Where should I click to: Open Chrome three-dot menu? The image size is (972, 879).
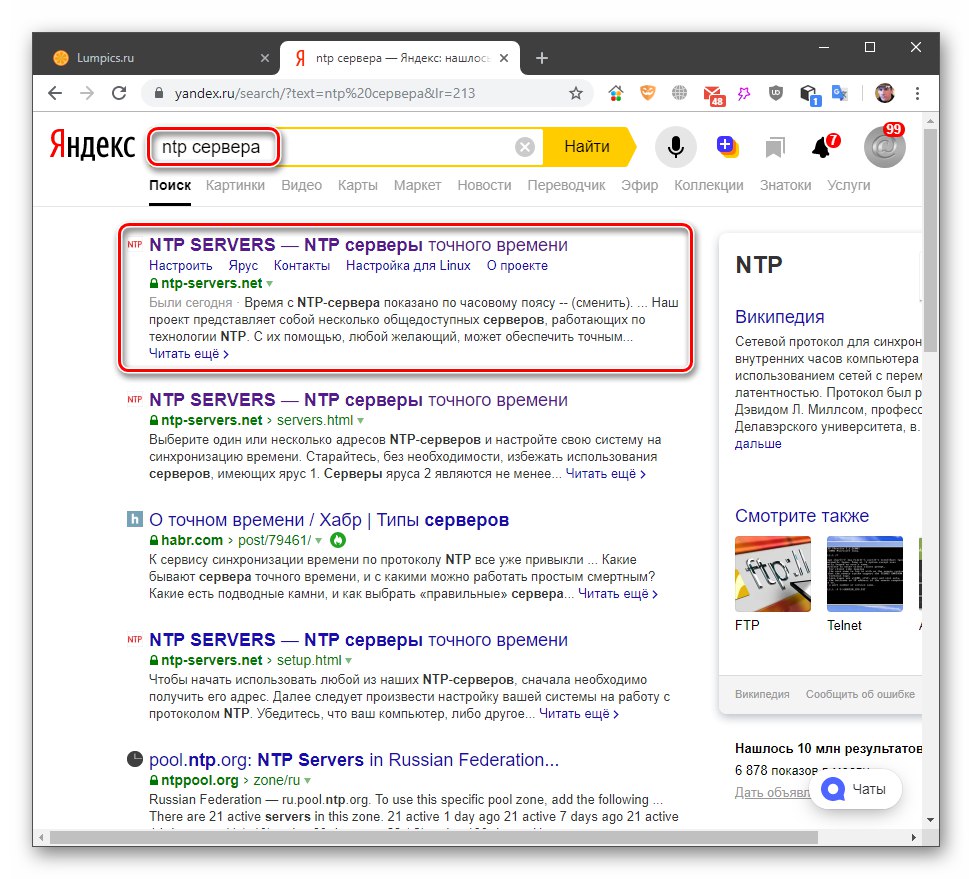[917, 93]
